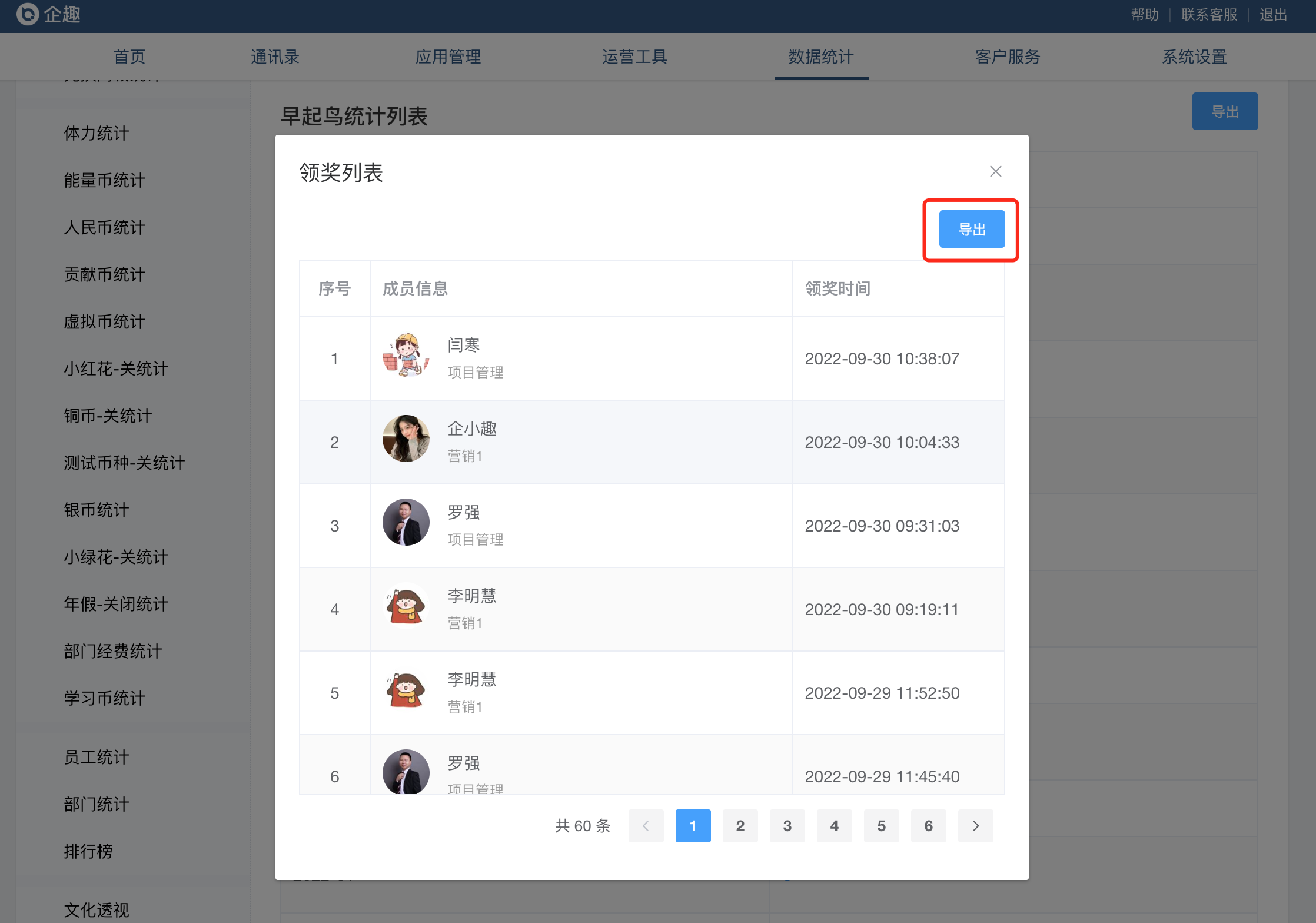Select 小红花-关统计 in the sidebar
This screenshot has height=923, width=1316.
(x=116, y=368)
